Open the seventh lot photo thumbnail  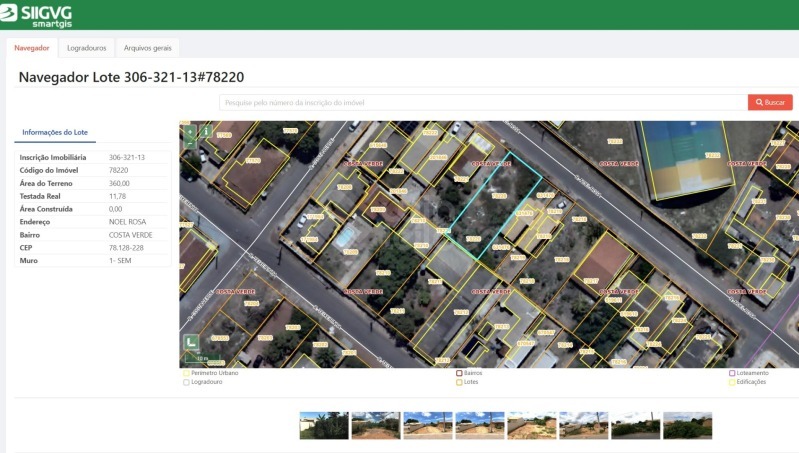636,425
